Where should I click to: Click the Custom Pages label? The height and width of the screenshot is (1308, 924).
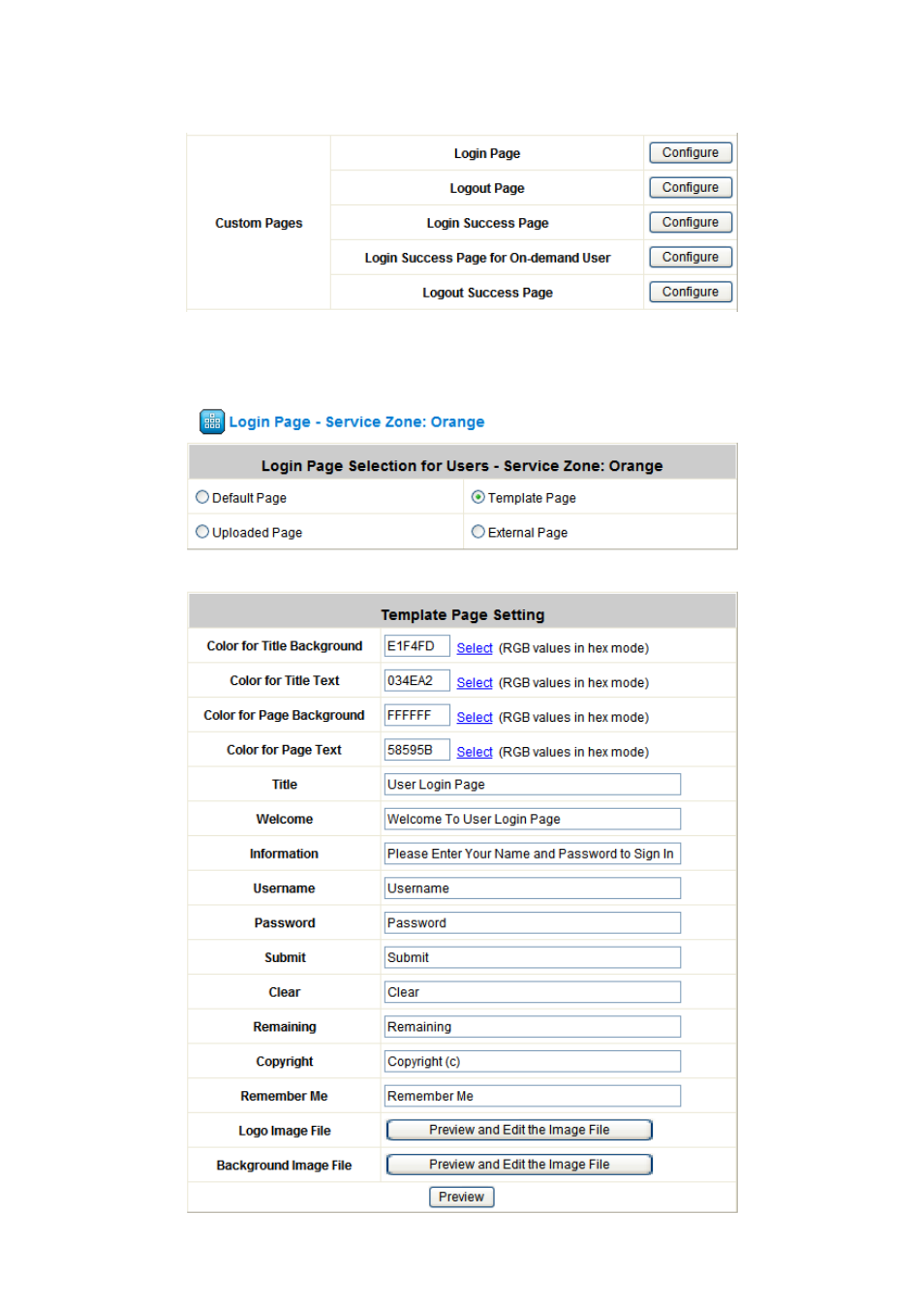click(x=259, y=223)
